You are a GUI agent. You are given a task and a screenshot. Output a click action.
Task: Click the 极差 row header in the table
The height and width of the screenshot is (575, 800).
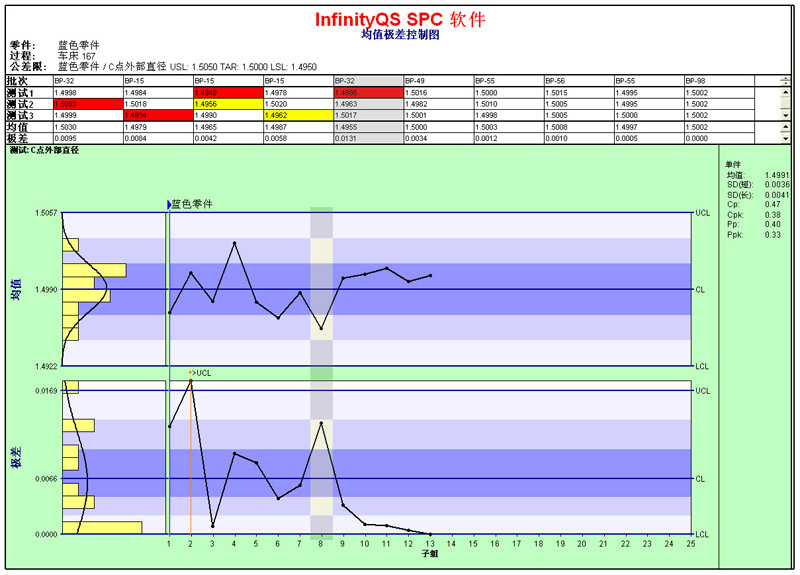click(29, 138)
